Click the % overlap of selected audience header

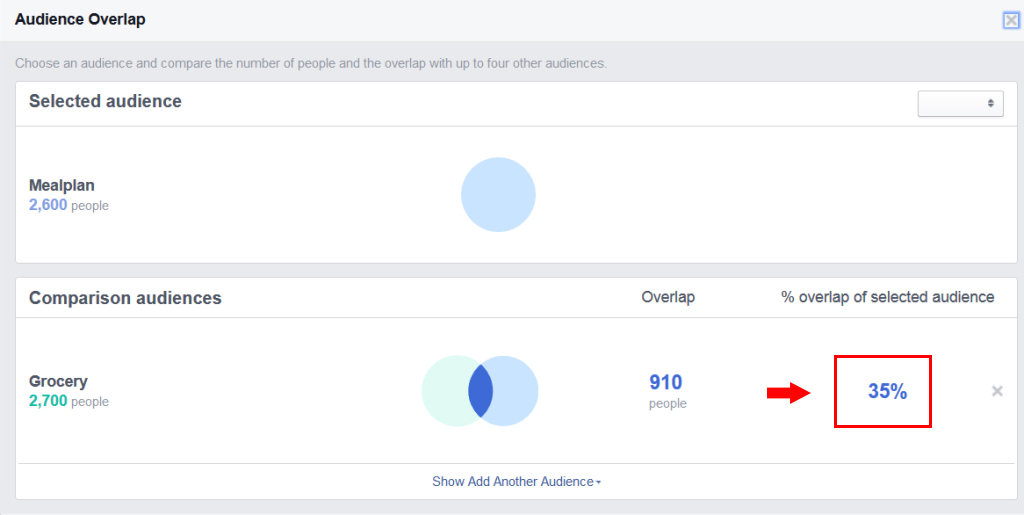pyautogui.click(x=888, y=297)
